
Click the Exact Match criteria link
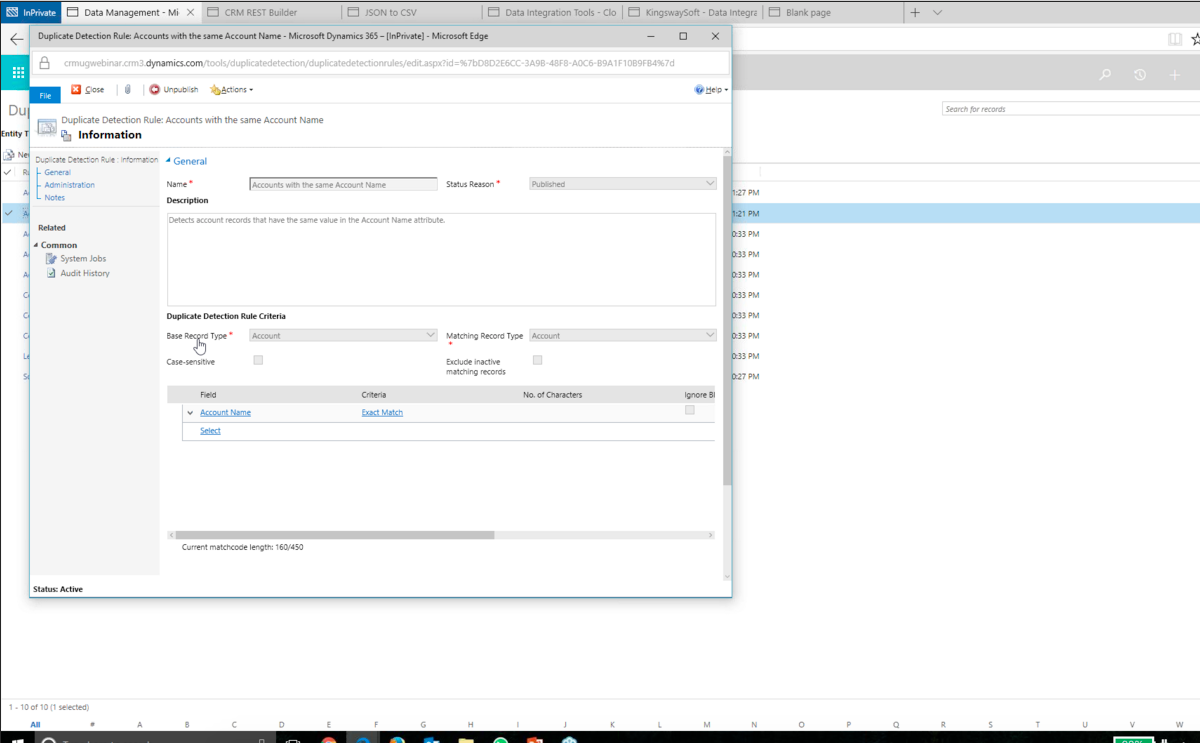coord(382,413)
